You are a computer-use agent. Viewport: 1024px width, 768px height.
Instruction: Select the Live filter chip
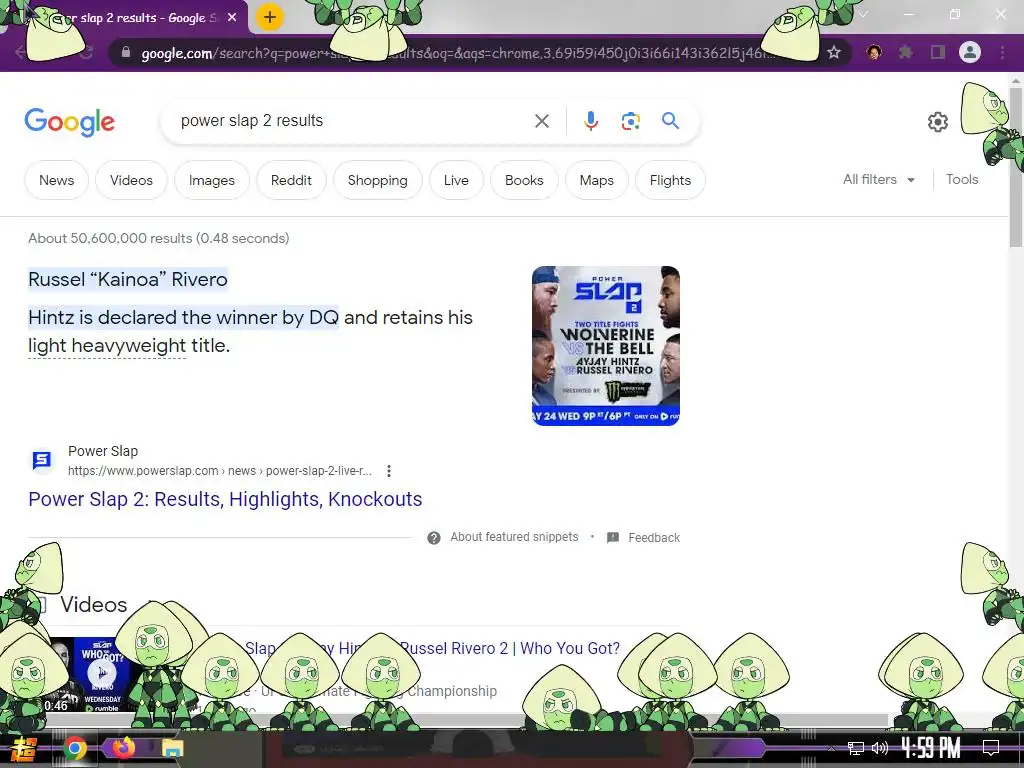(x=456, y=180)
